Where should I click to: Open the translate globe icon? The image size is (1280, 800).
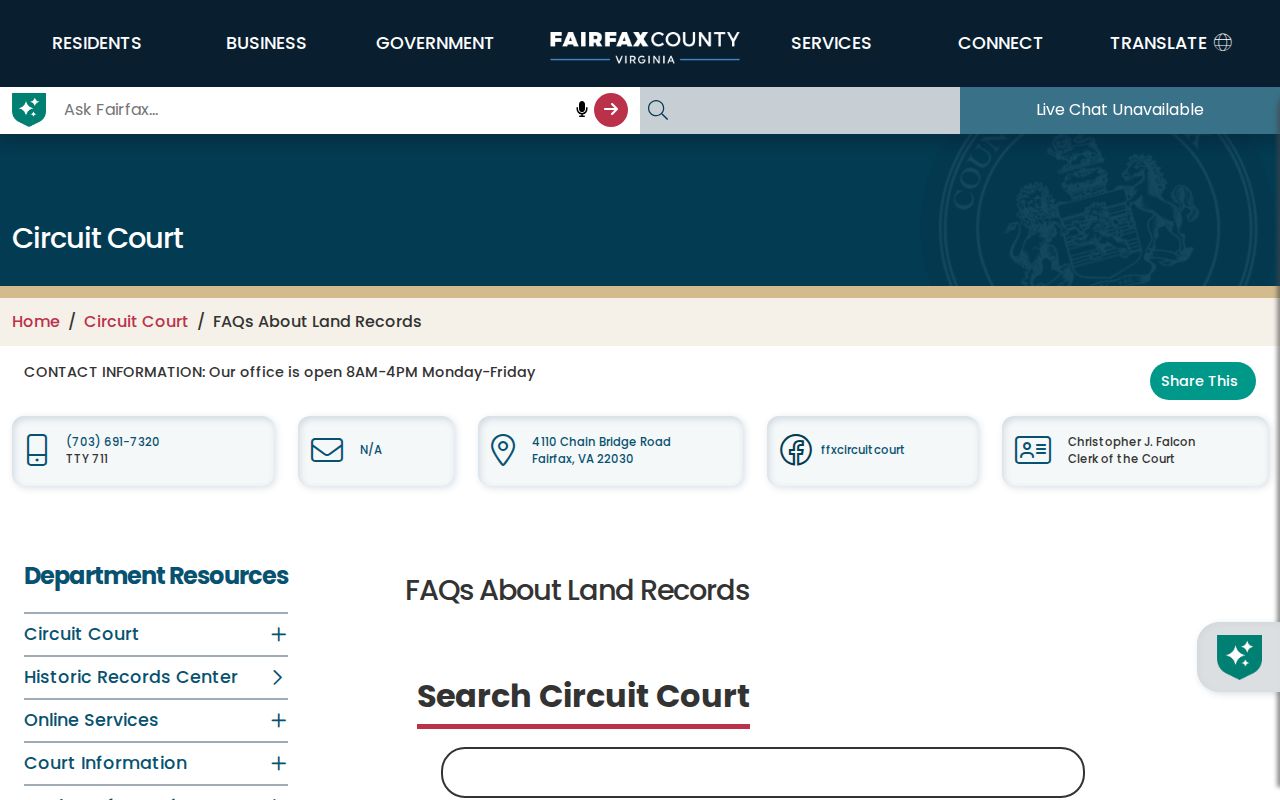(x=1223, y=42)
